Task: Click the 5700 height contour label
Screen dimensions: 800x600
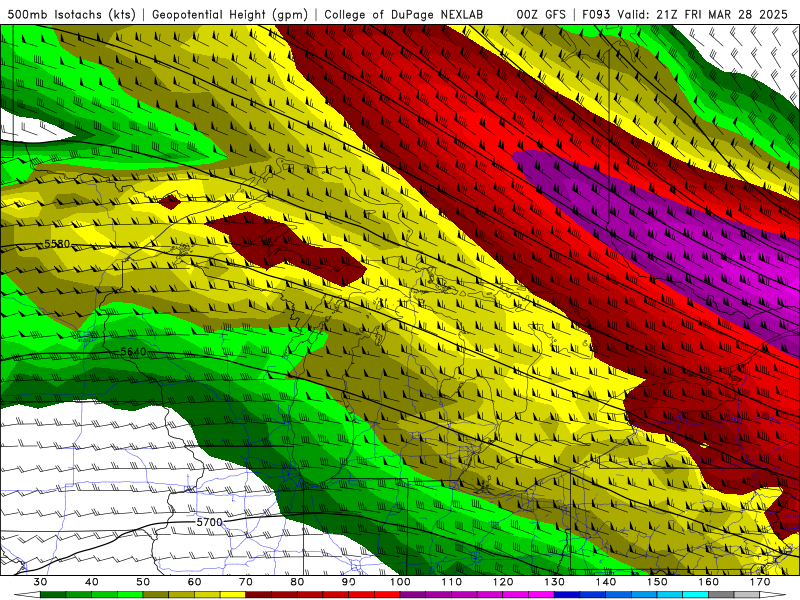Action: [x=210, y=522]
